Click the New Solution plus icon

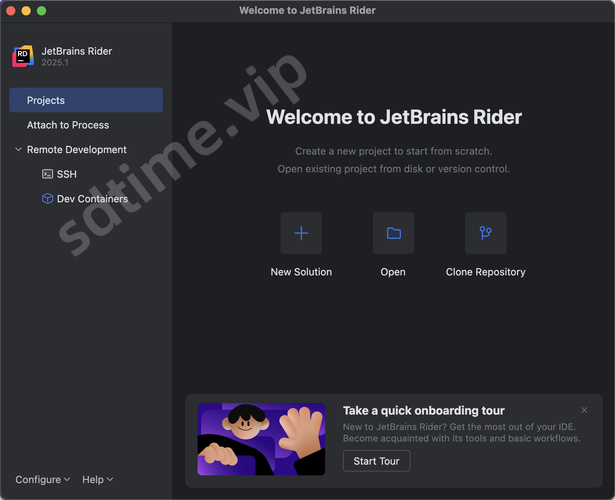click(x=301, y=233)
